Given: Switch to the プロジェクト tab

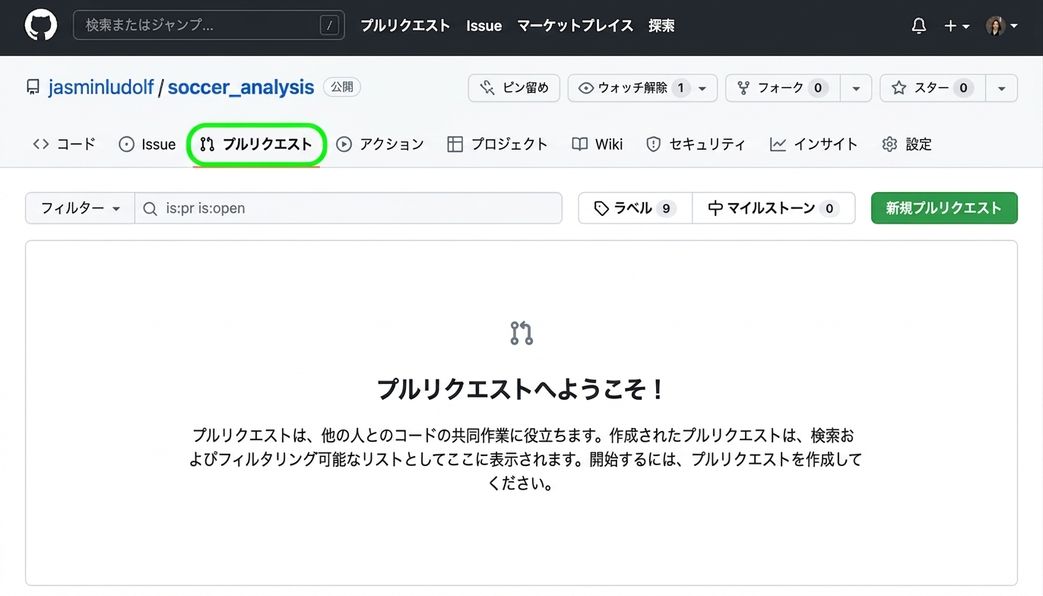Looking at the screenshot, I should coord(498,144).
